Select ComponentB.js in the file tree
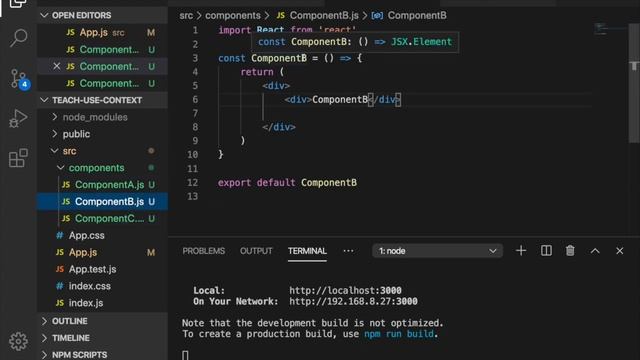The image size is (640, 360). (102, 201)
